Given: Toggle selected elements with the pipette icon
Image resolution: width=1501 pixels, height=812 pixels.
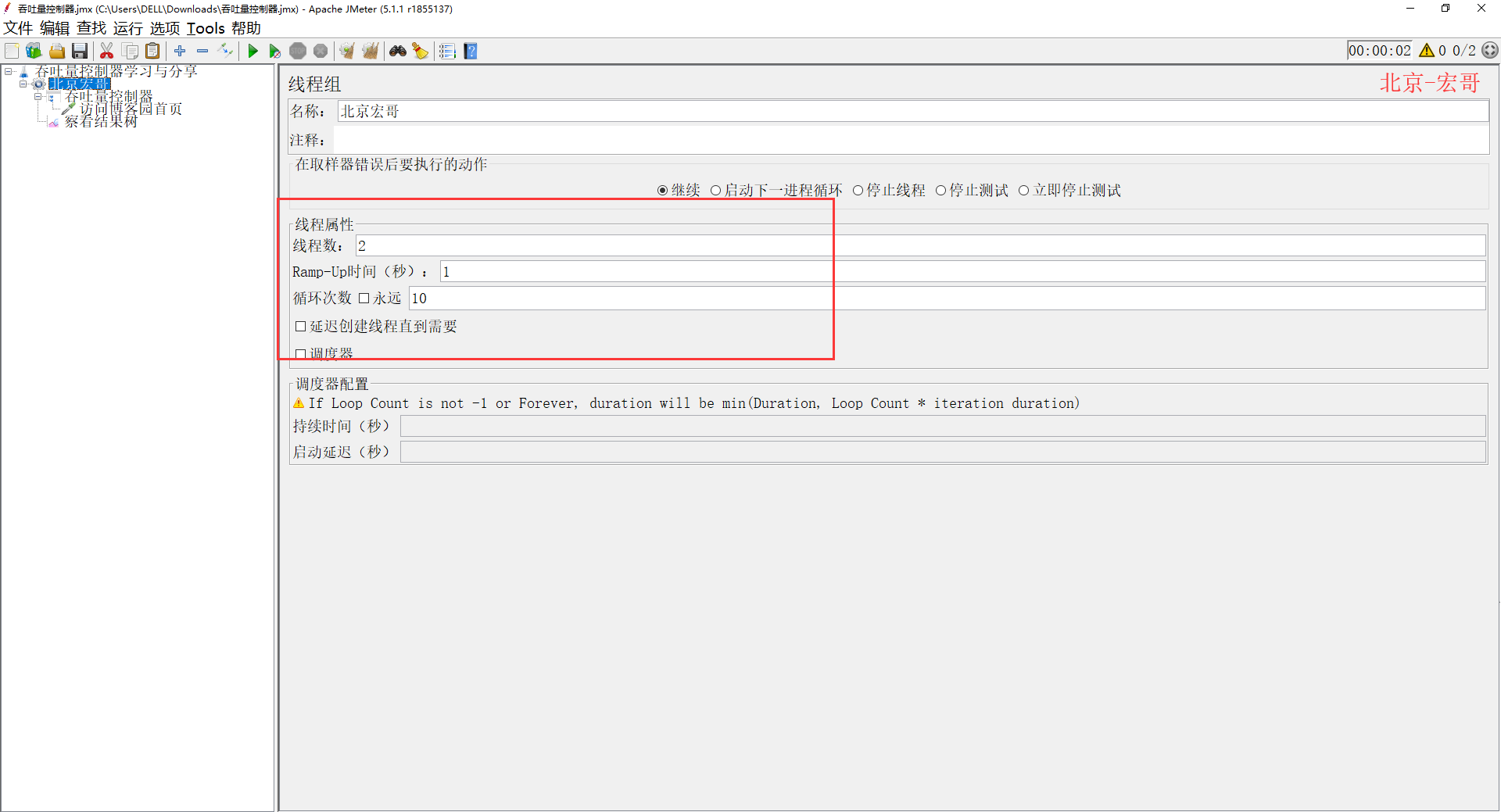Looking at the screenshot, I should [225, 51].
